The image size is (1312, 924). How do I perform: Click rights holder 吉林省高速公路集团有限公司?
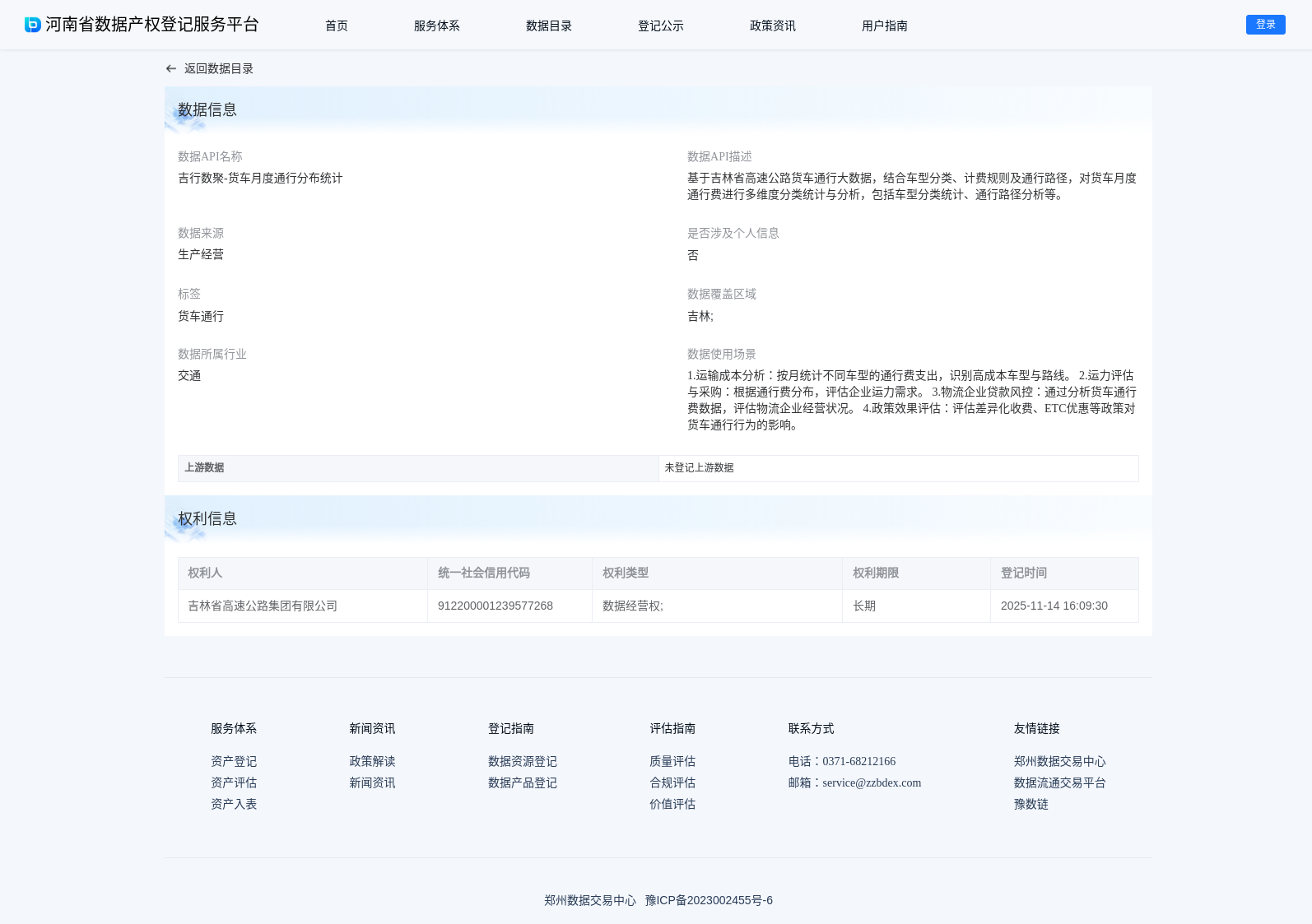tap(263, 606)
